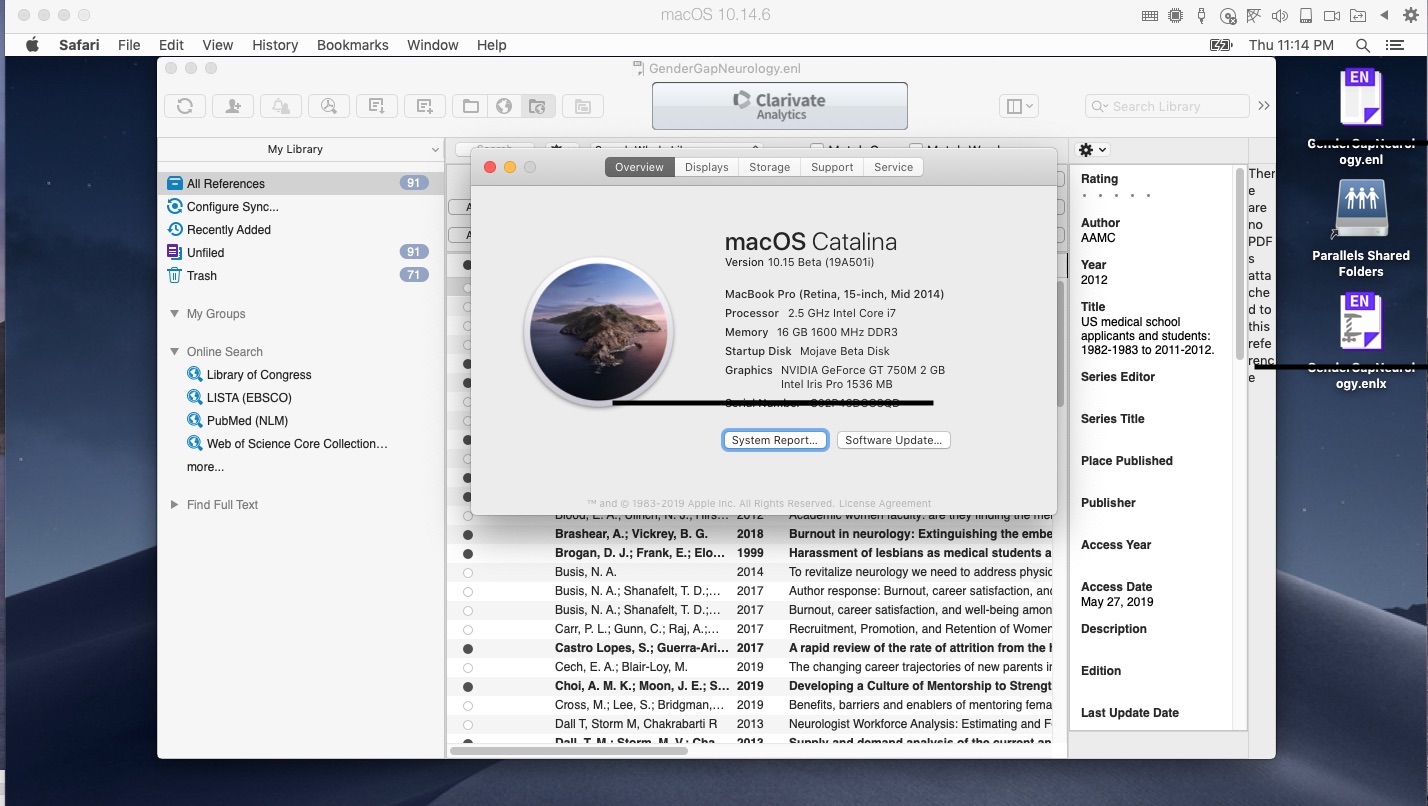This screenshot has width=1428, height=806.
Task: Open the Apple menu
Action: click(32, 45)
